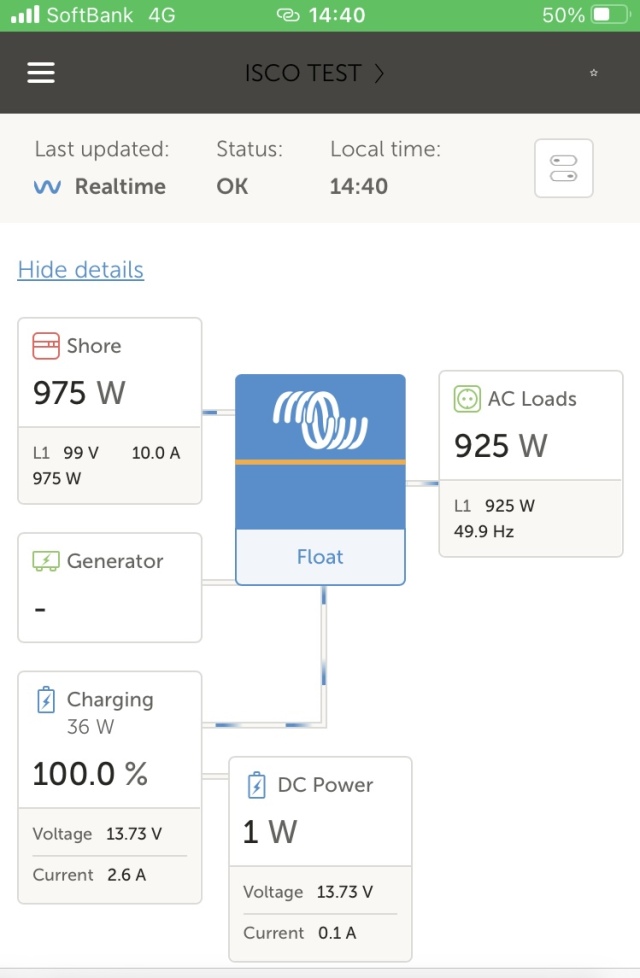The width and height of the screenshot is (640, 978).
Task: Expand the chevron next to ISCO TEST
Action: pos(379,74)
